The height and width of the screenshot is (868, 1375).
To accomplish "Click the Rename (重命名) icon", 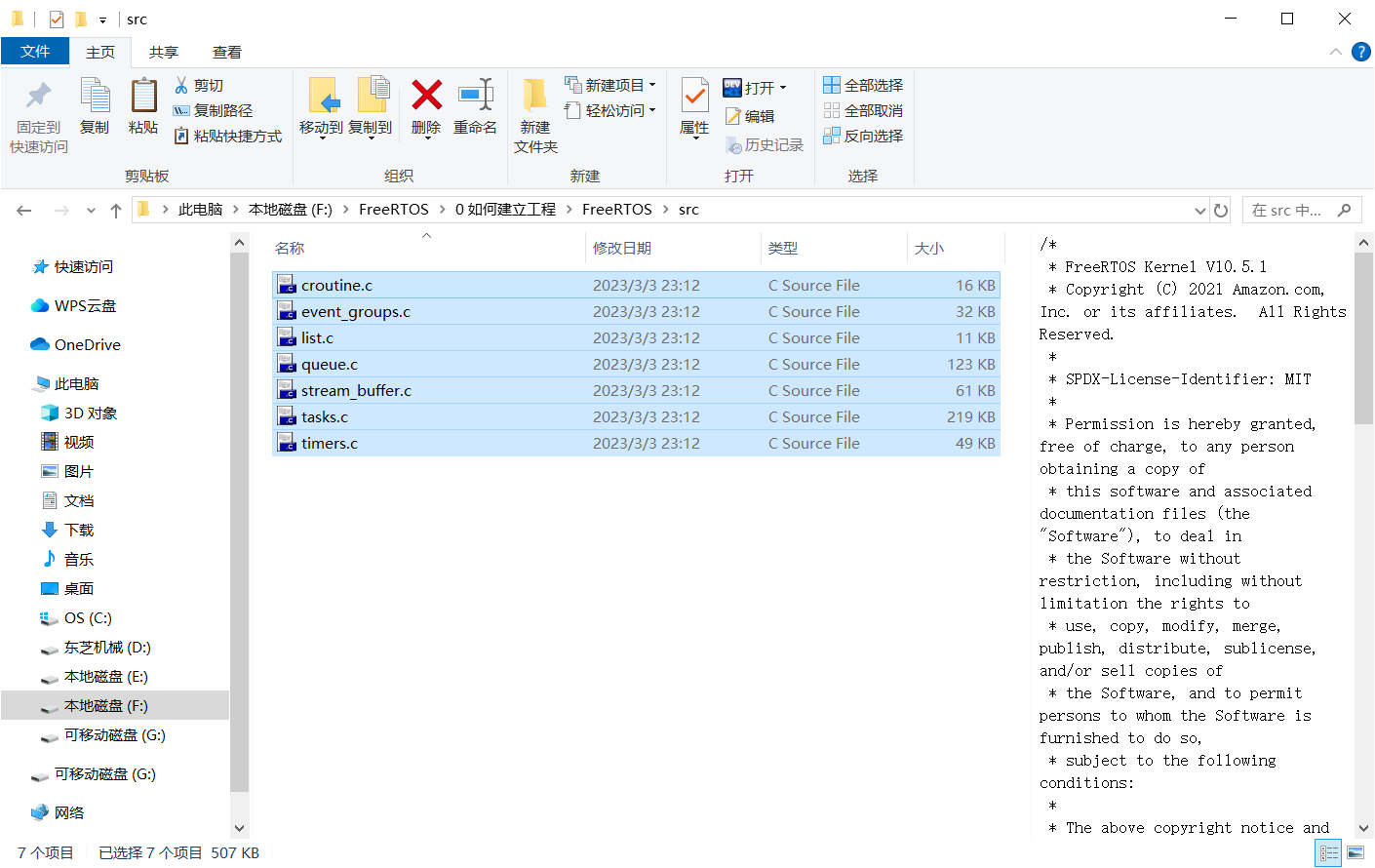I will point(476,96).
